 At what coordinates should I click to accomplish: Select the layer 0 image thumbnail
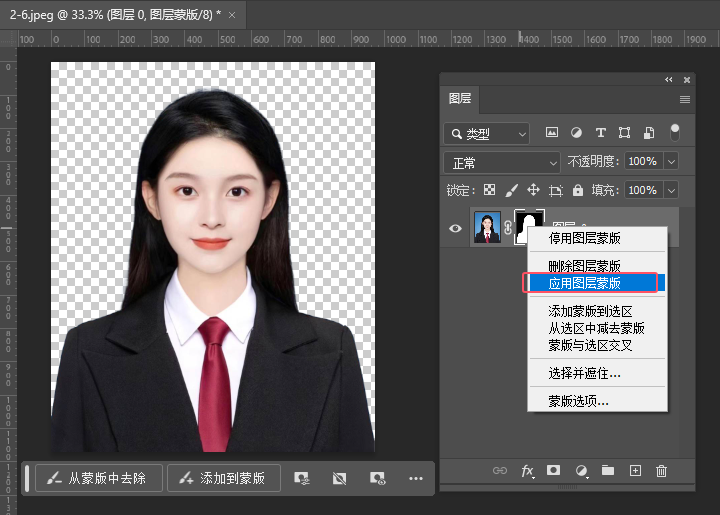point(487,228)
